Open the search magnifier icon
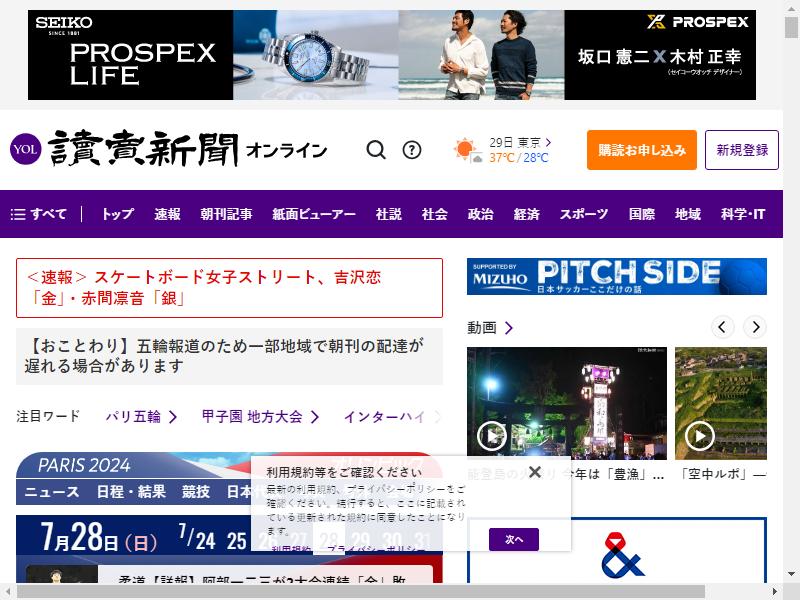This screenshot has height=600, width=800. coord(376,150)
